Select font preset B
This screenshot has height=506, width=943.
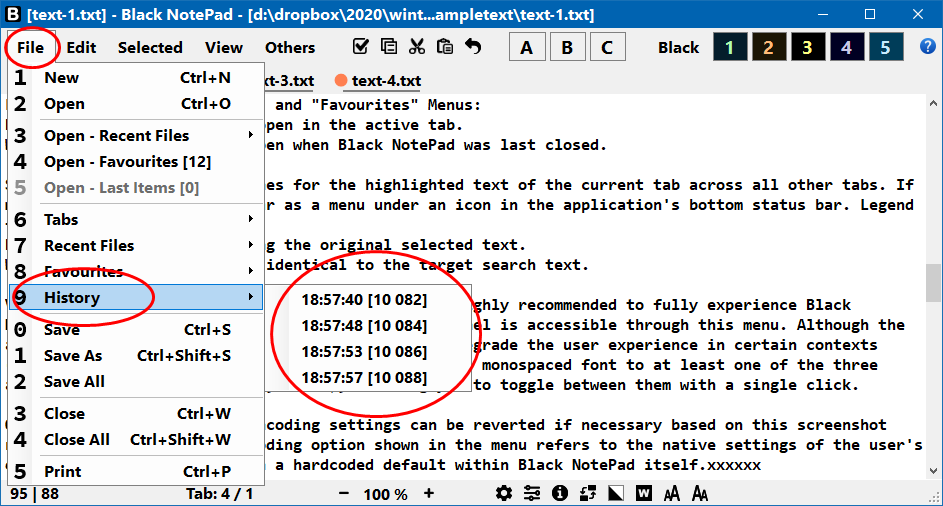[x=567, y=47]
